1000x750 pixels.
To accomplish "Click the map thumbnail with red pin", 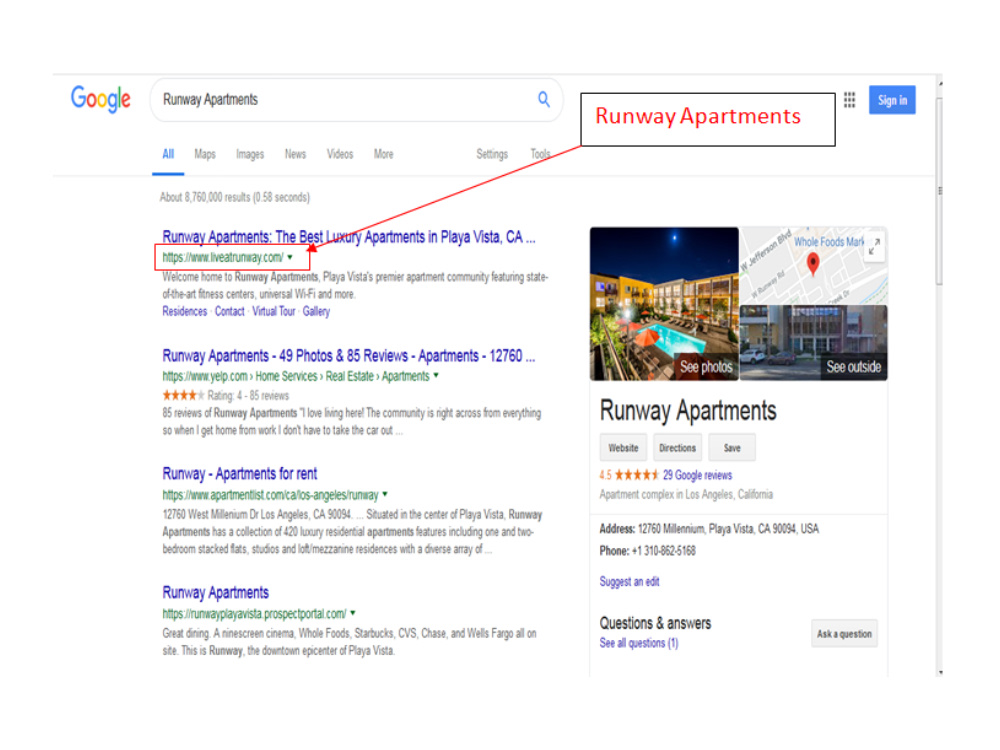I will [813, 265].
